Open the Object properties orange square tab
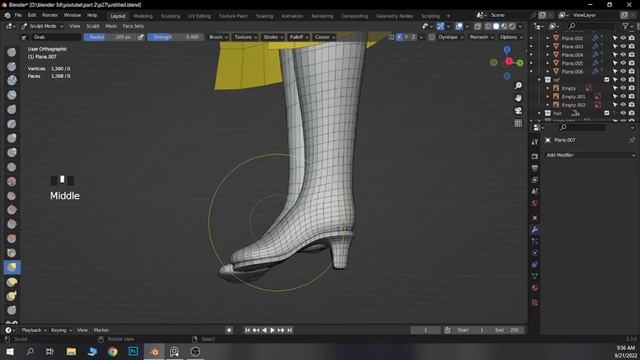The height and width of the screenshot is (360, 640). tap(535, 218)
